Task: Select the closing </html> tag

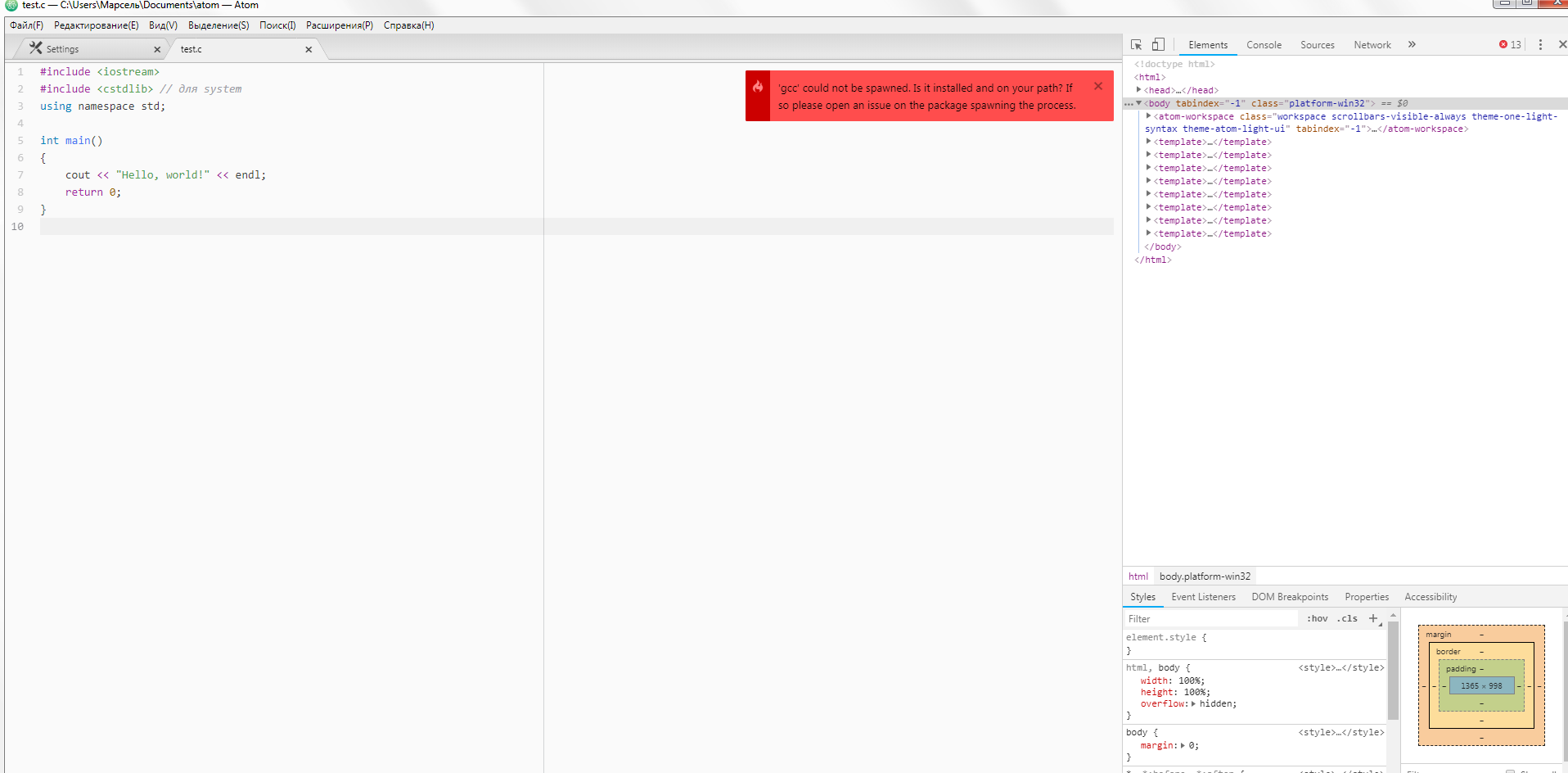Action: [1152, 260]
